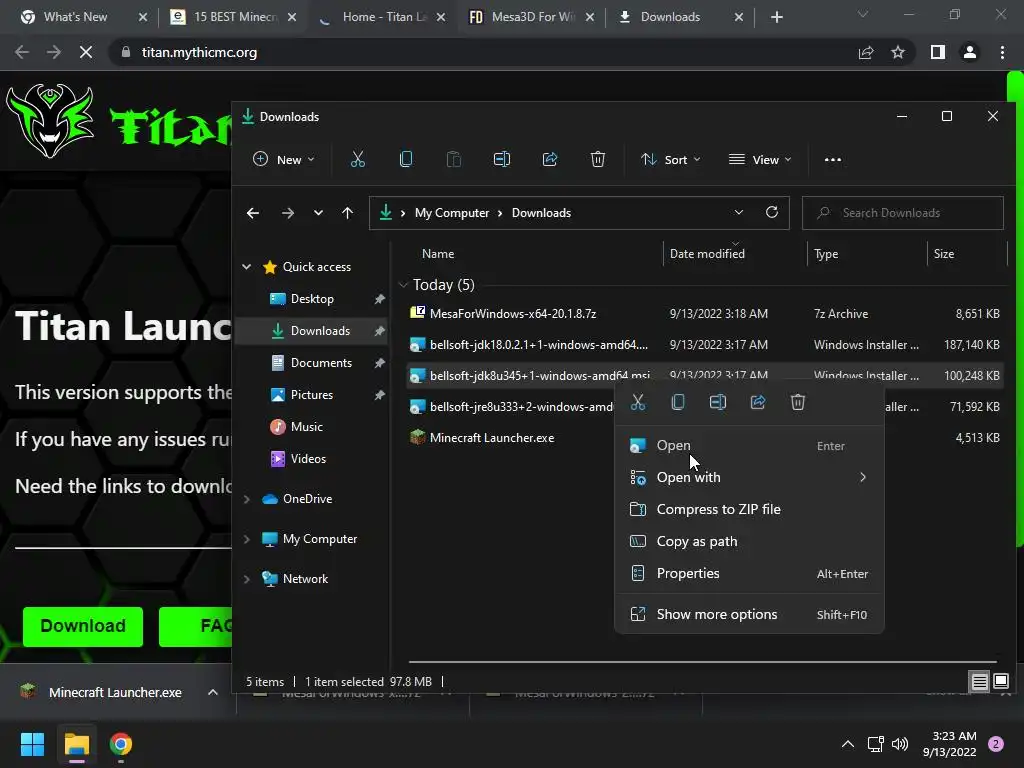The height and width of the screenshot is (768, 1024).
Task: Select Desktop in Quick access
Action: (x=312, y=299)
